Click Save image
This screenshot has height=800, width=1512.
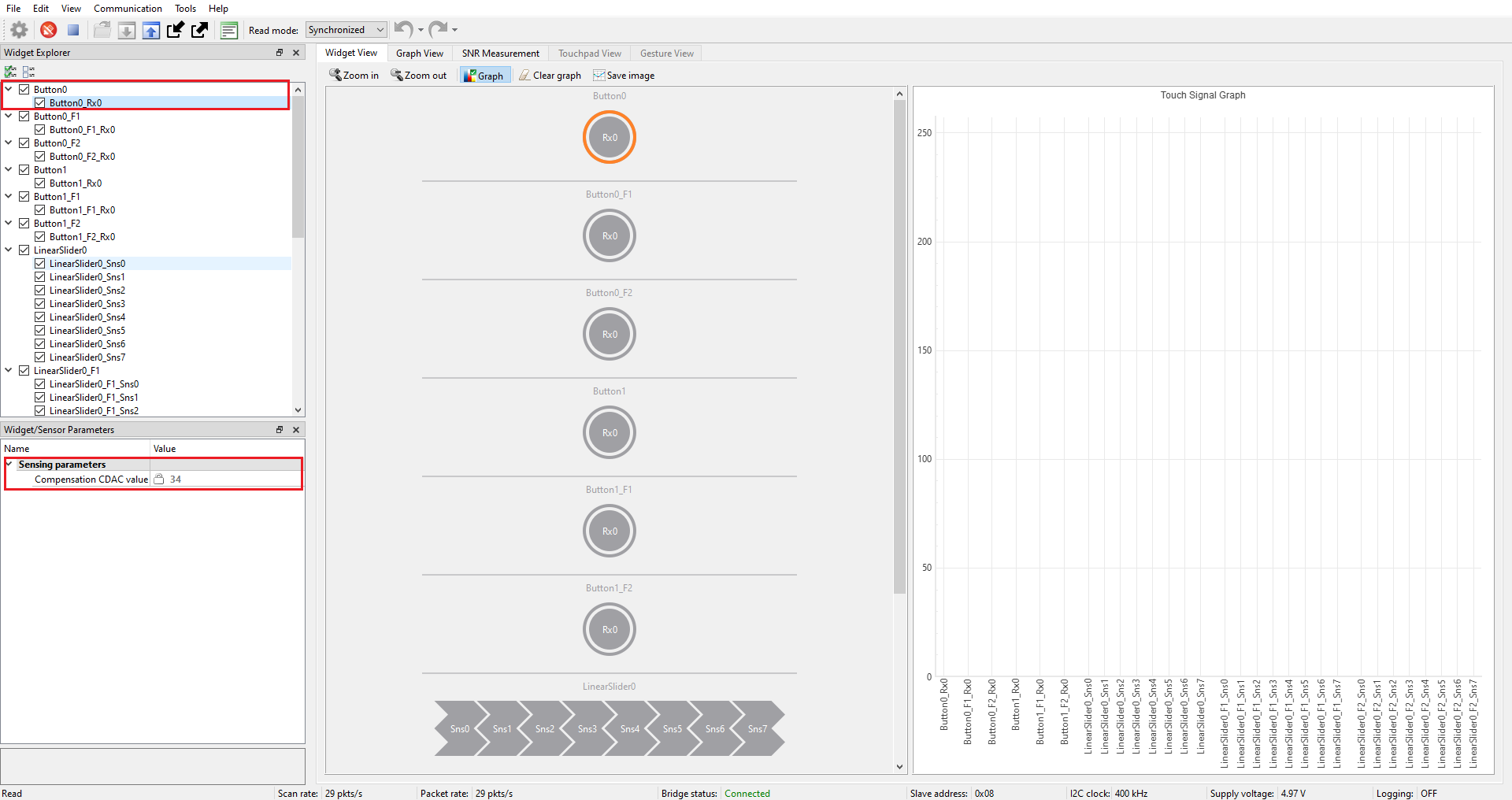pos(624,76)
